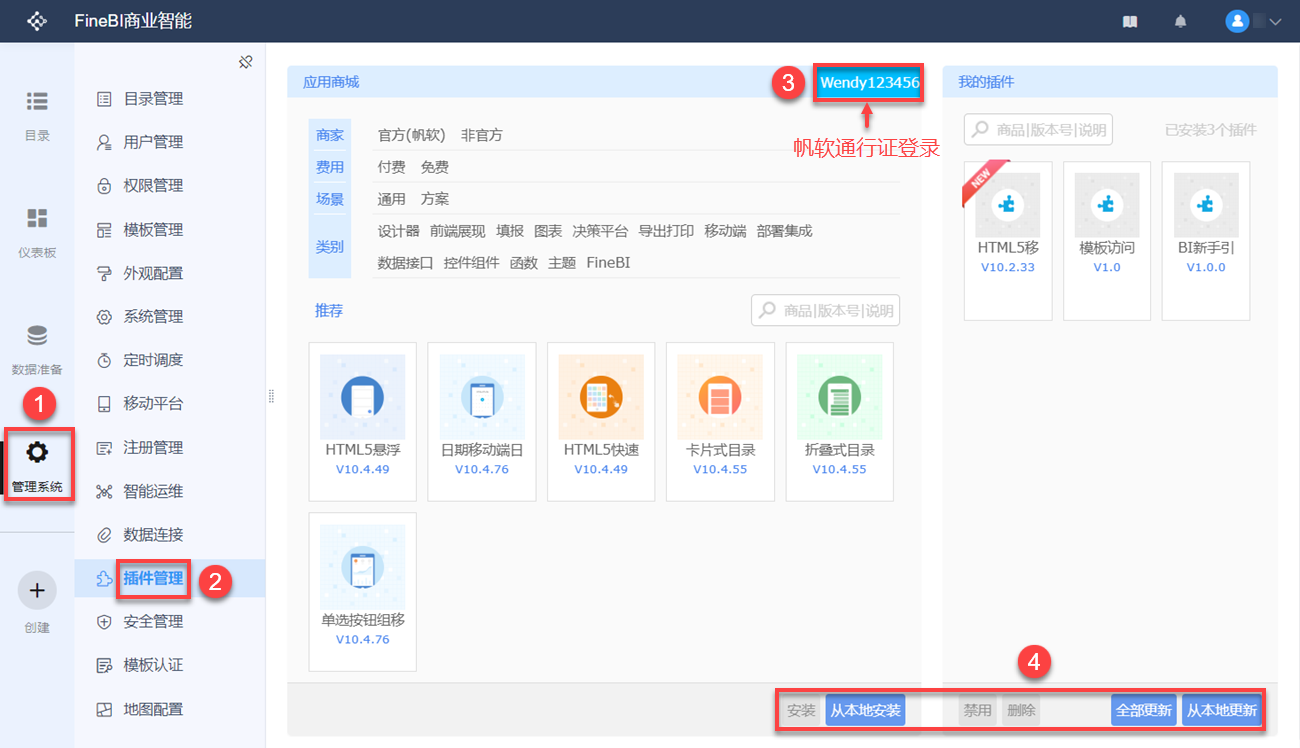The height and width of the screenshot is (748, 1300).
Task: Choose the 设计器 category
Action: [x=399, y=231]
